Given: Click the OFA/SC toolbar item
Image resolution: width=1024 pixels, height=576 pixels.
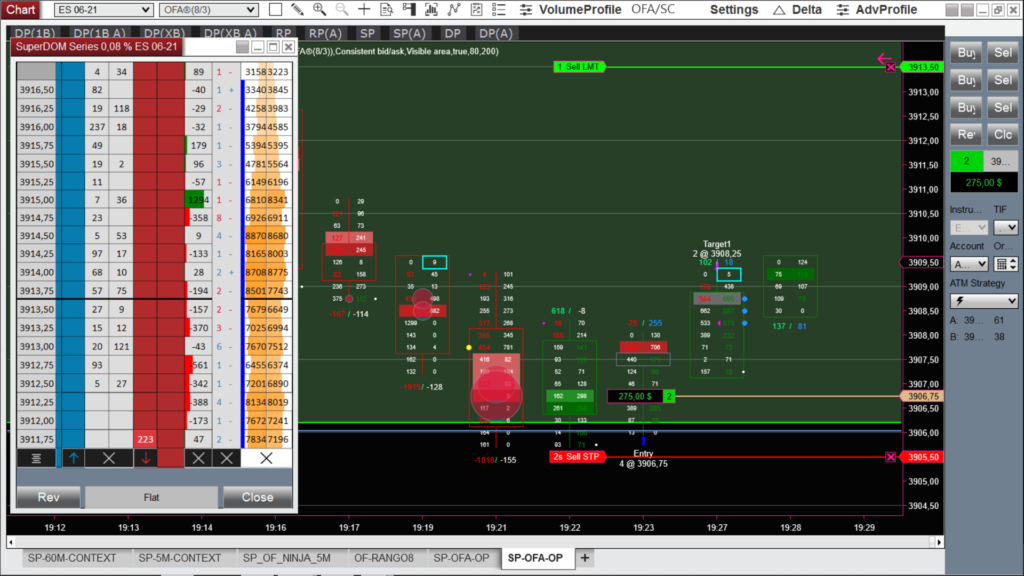Looking at the screenshot, I should click(x=653, y=10).
